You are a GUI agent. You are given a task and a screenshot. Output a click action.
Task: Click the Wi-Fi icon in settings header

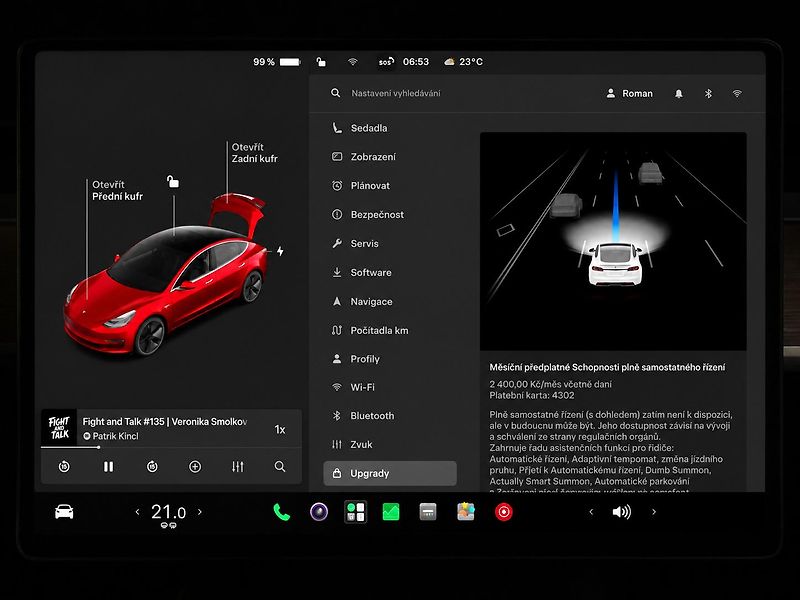[737, 93]
